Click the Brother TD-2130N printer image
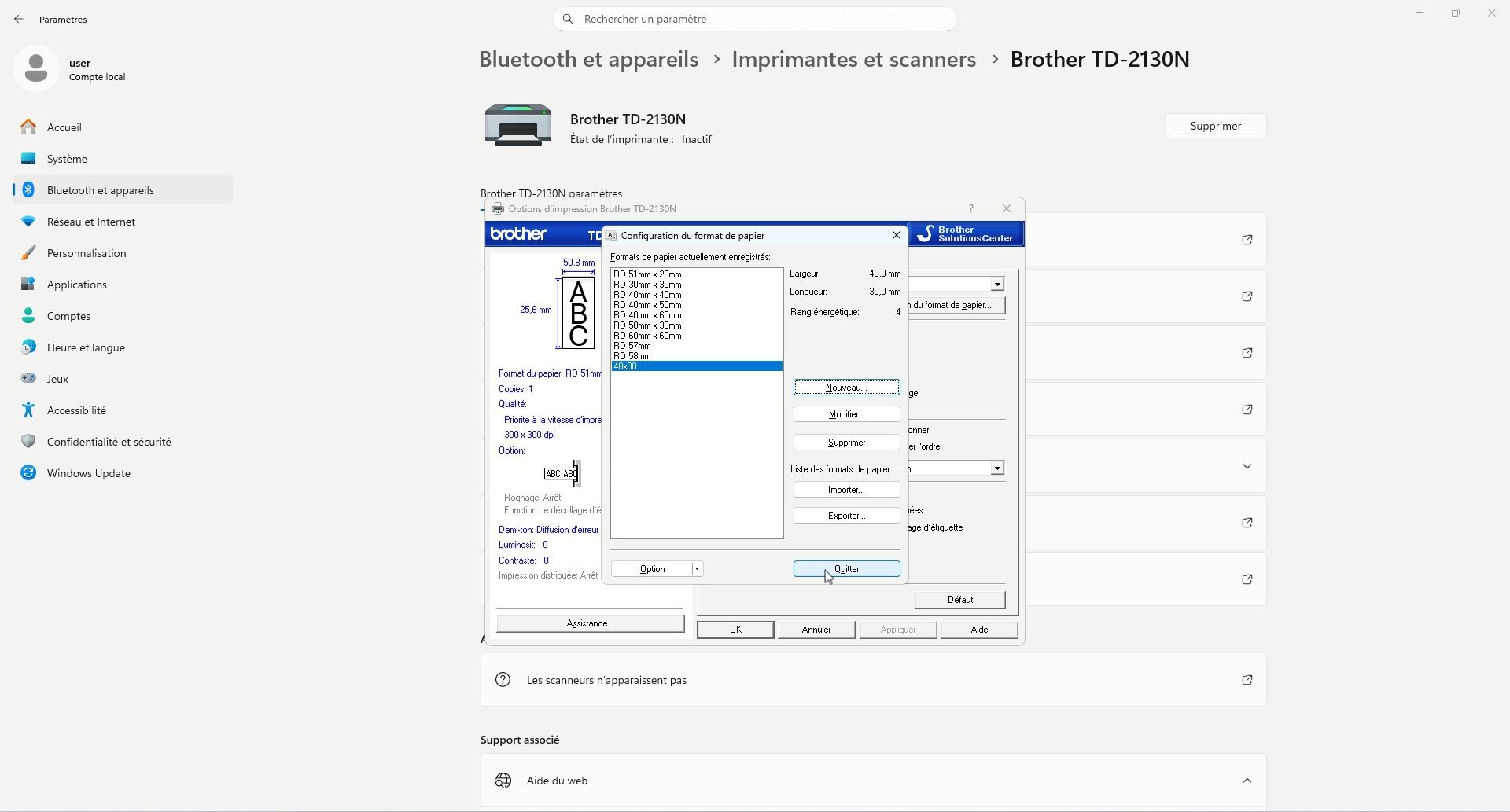This screenshot has width=1510, height=812. [x=517, y=125]
